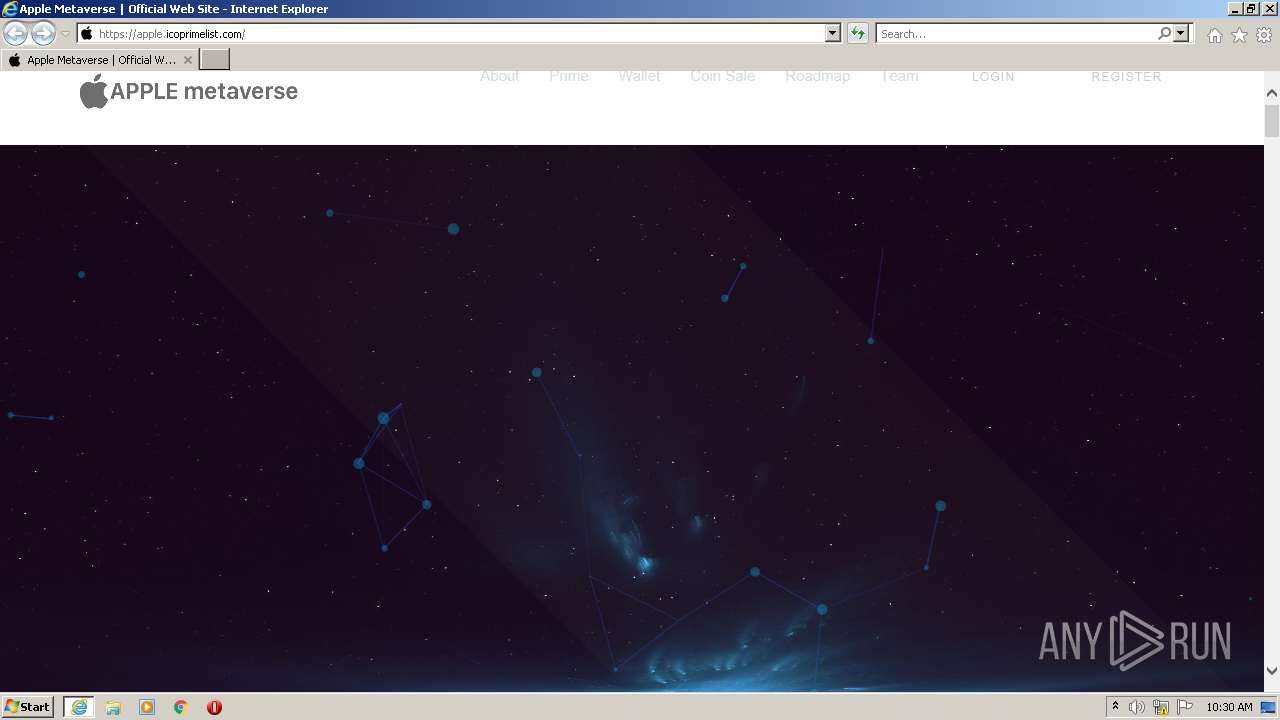Click the scrollbar up arrow
The height and width of the screenshot is (720, 1280).
pos(1272,94)
